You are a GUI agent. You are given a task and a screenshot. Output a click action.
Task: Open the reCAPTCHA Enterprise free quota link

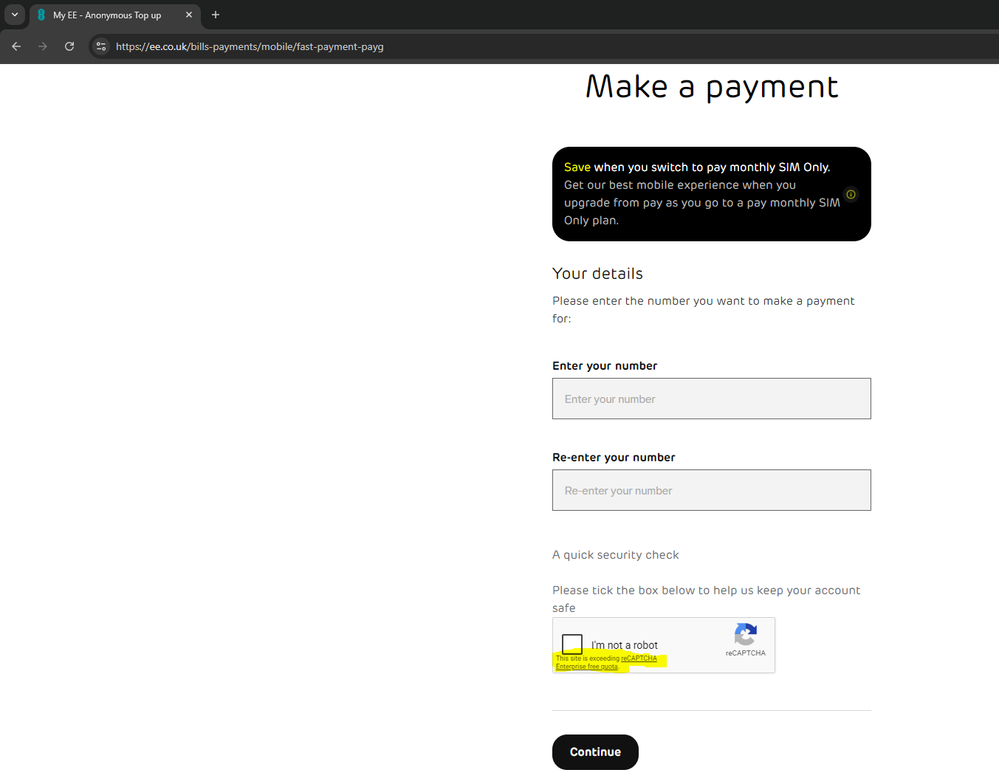(606, 662)
